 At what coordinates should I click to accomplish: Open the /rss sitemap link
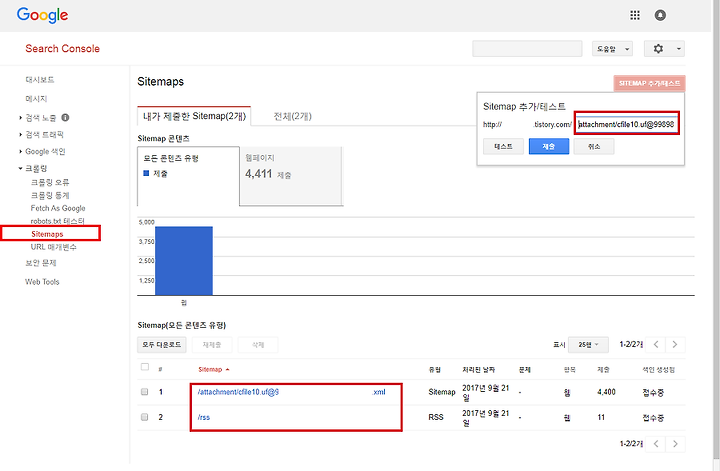click(204, 417)
